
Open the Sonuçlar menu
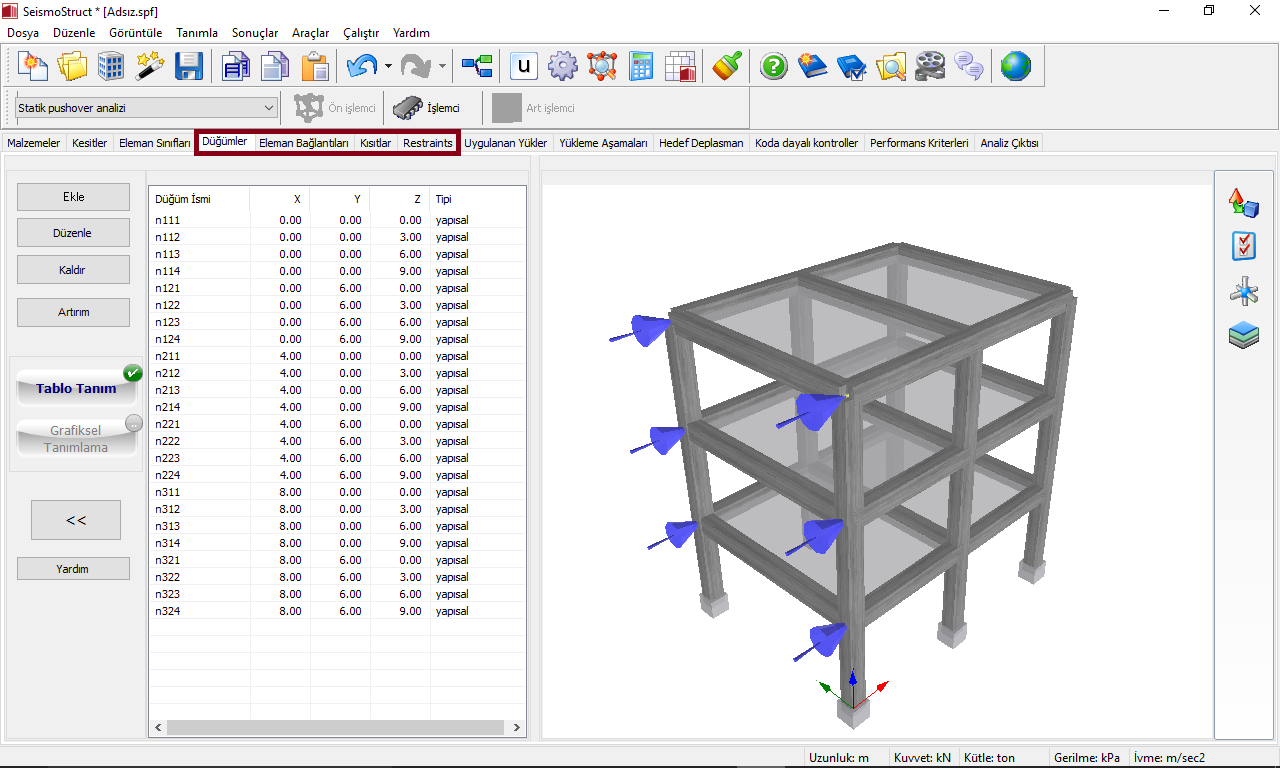(255, 33)
